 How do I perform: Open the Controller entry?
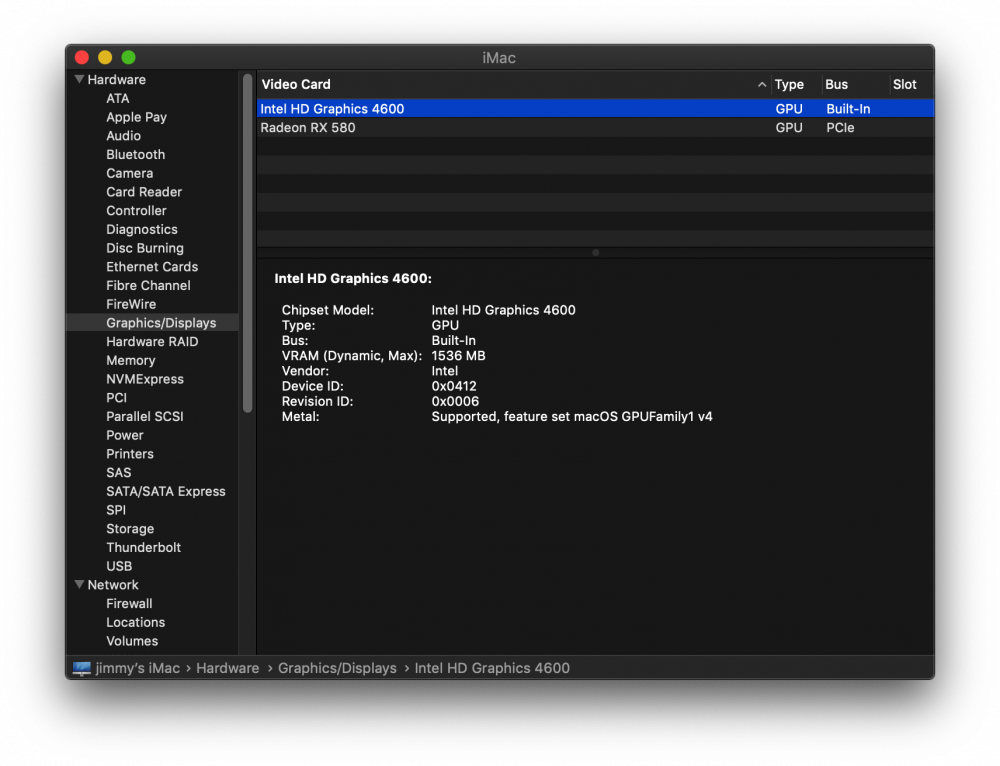[136, 210]
